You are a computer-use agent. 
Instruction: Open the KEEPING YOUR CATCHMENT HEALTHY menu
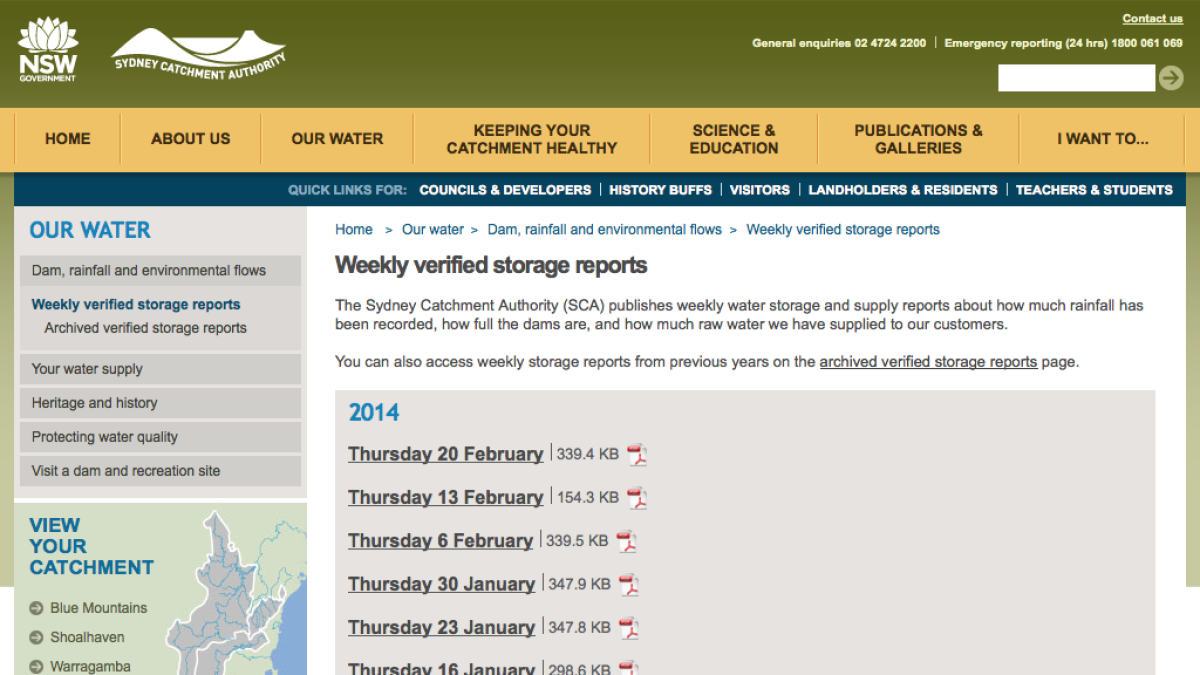pos(531,139)
